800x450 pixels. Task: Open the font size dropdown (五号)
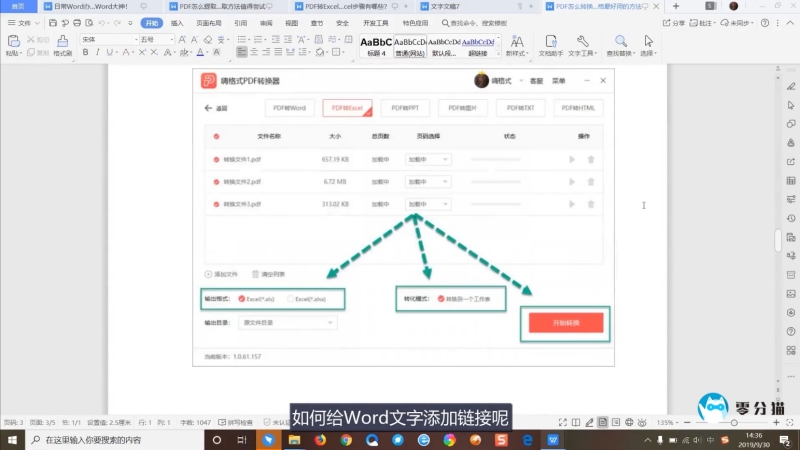pyautogui.click(x=158, y=39)
